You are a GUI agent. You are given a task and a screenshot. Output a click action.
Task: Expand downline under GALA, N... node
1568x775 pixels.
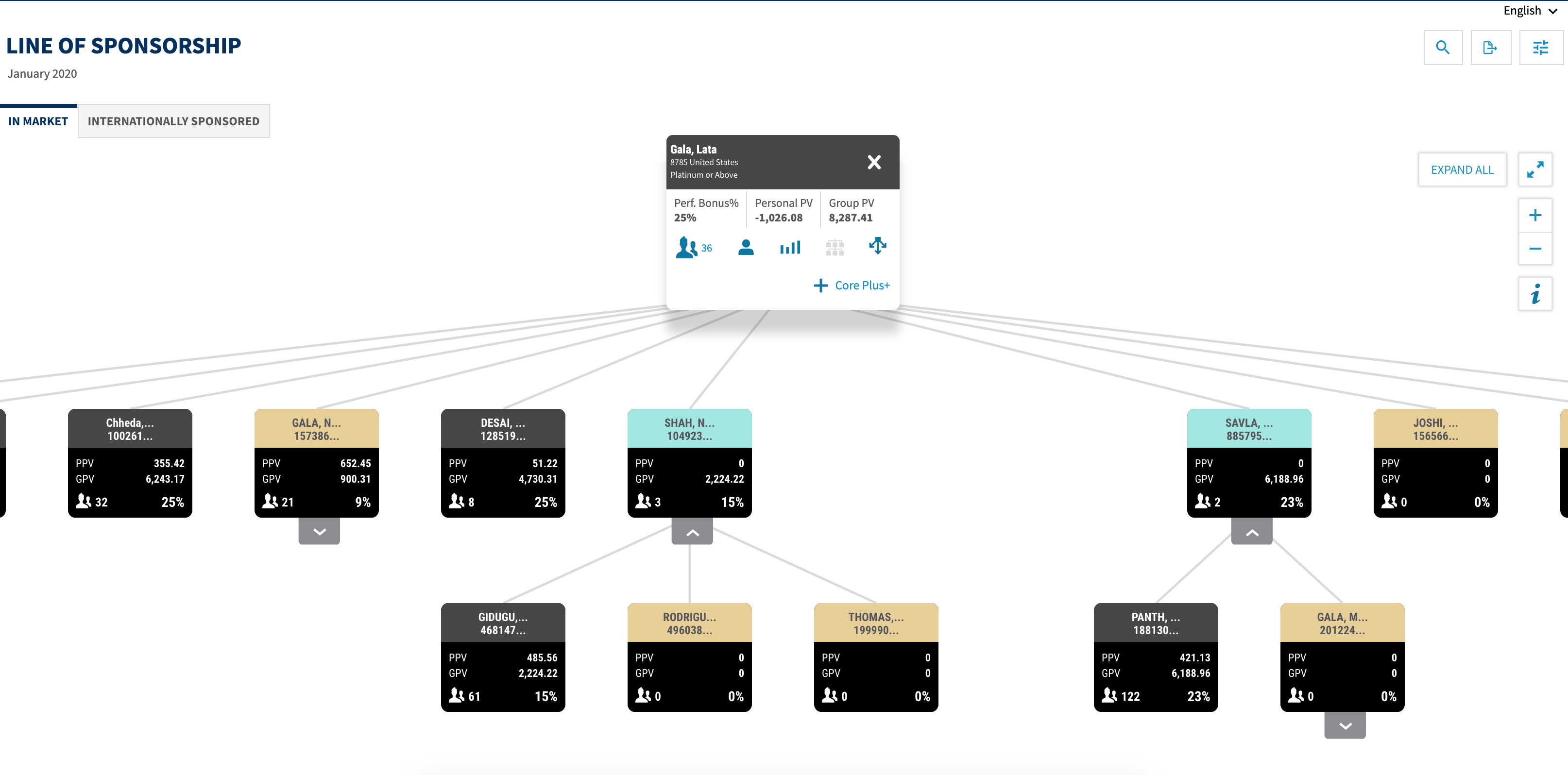click(x=319, y=532)
